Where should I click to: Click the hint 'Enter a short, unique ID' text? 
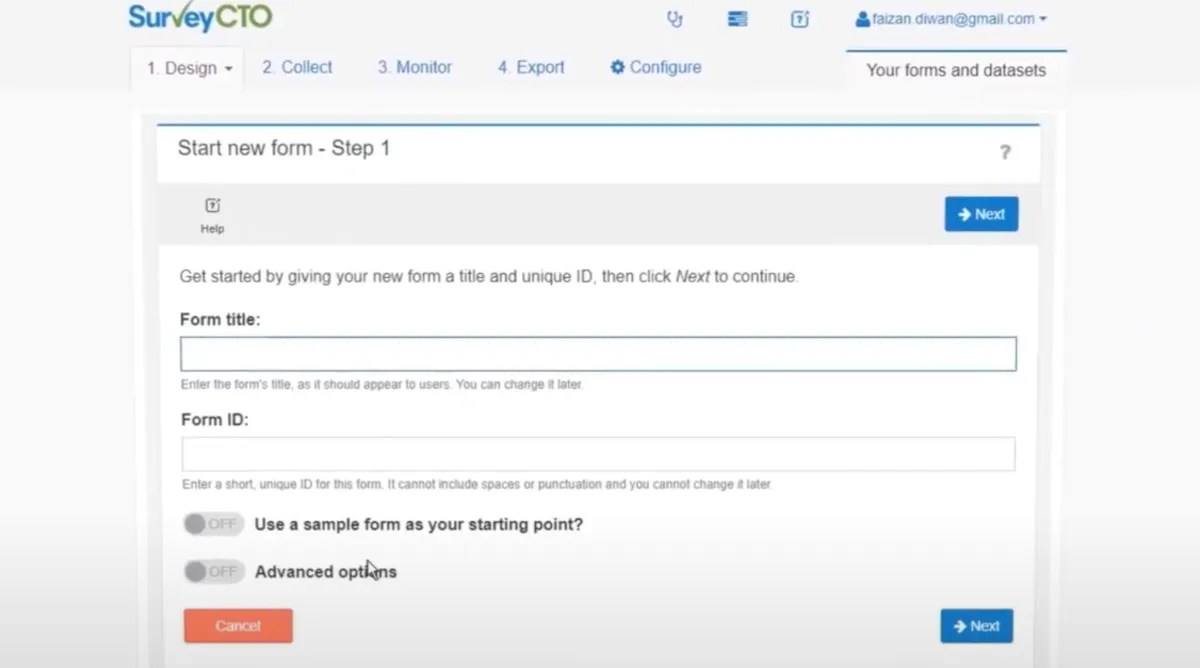[476, 484]
